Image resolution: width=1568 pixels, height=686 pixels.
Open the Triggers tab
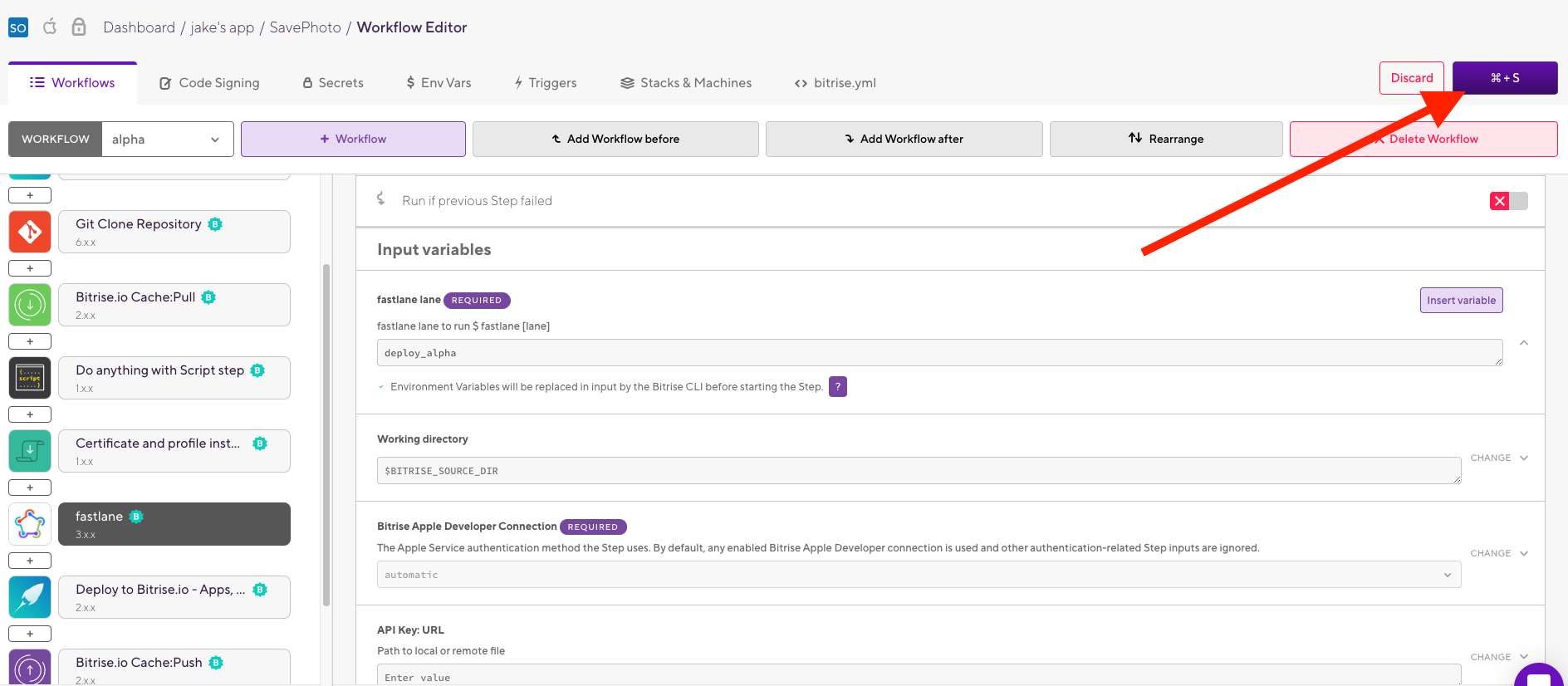point(545,83)
